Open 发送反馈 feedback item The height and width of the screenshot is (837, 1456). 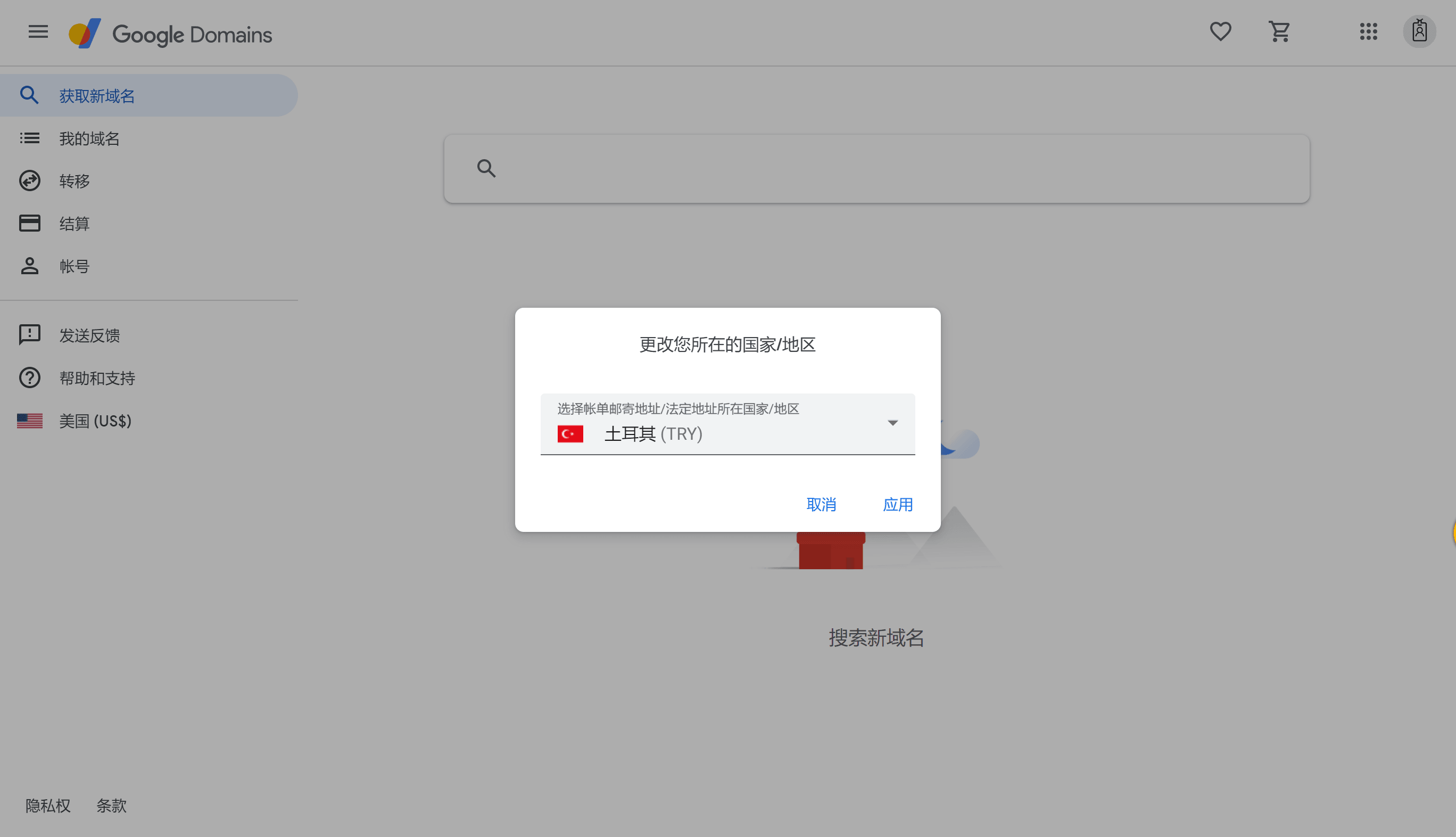[x=149, y=335]
